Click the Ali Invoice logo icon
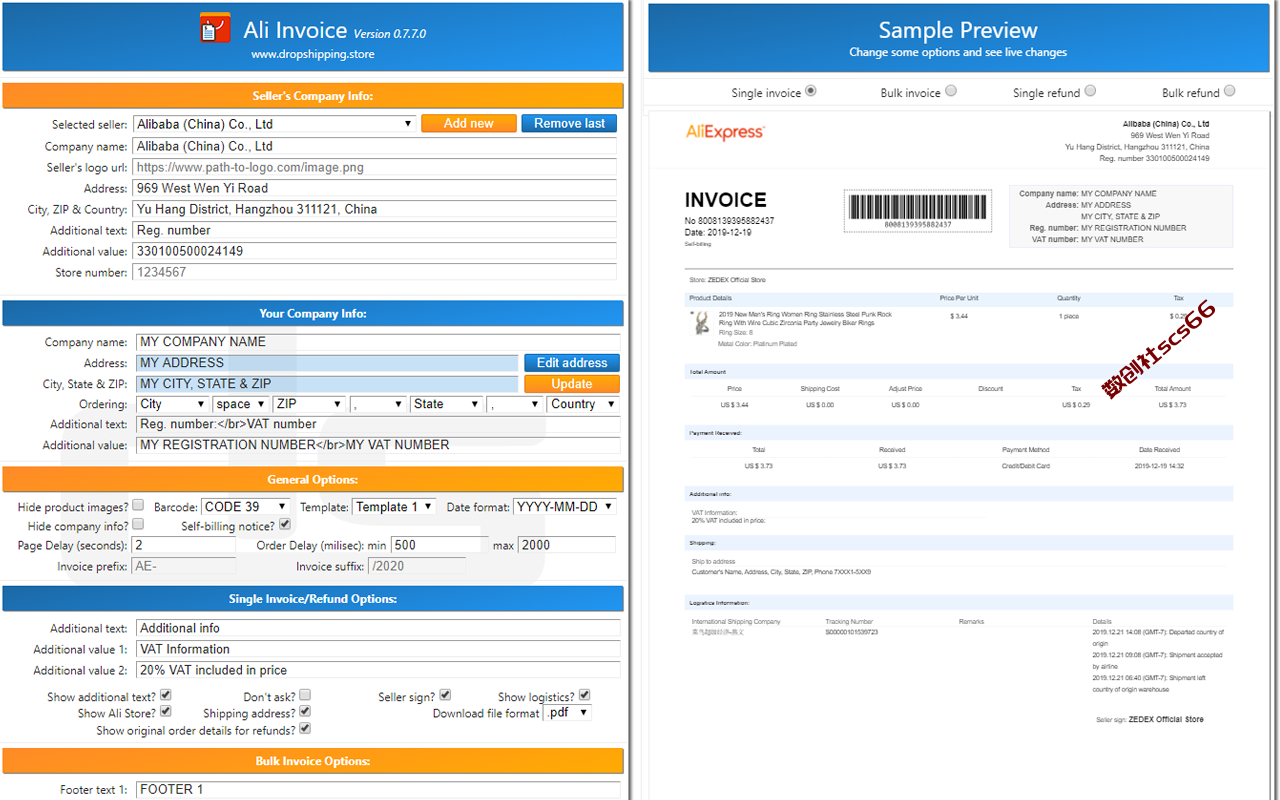 pyautogui.click(x=215, y=28)
